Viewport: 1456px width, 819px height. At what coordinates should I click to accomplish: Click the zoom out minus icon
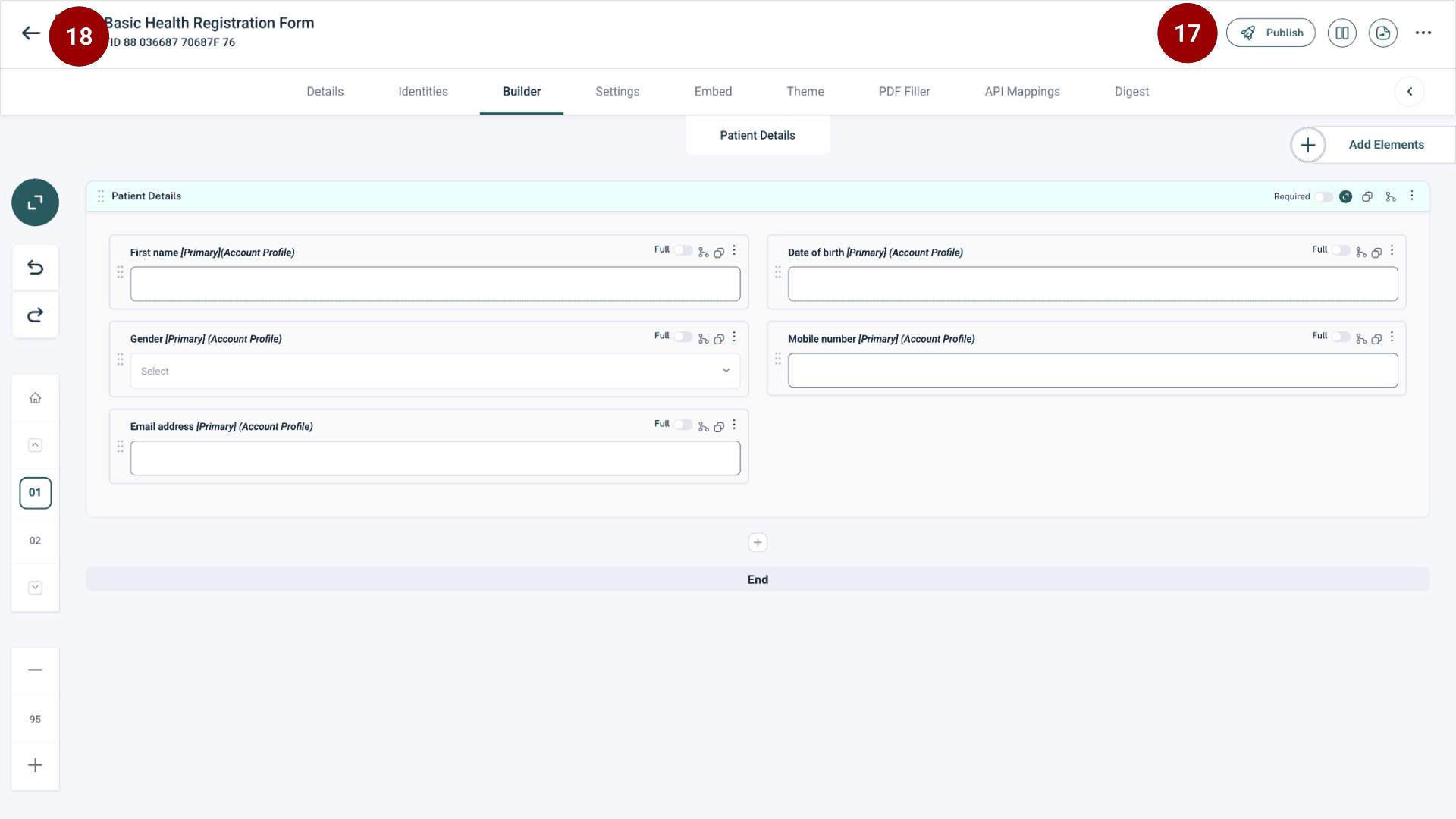click(x=35, y=670)
